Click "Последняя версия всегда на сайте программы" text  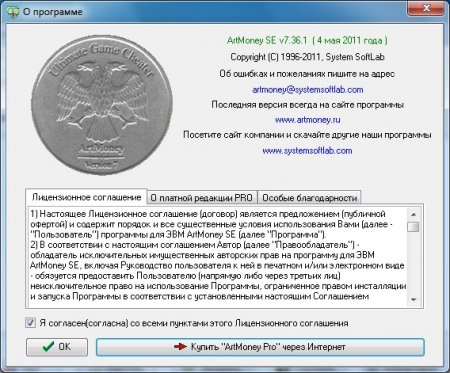click(x=307, y=105)
